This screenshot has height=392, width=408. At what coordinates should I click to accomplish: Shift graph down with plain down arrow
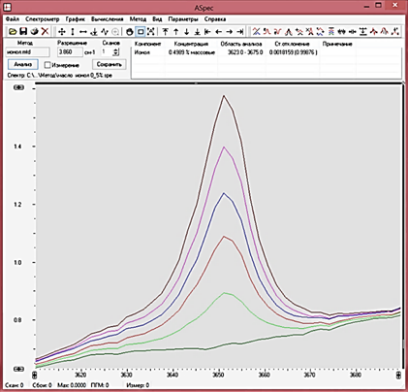pyautogui.click(x=187, y=32)
